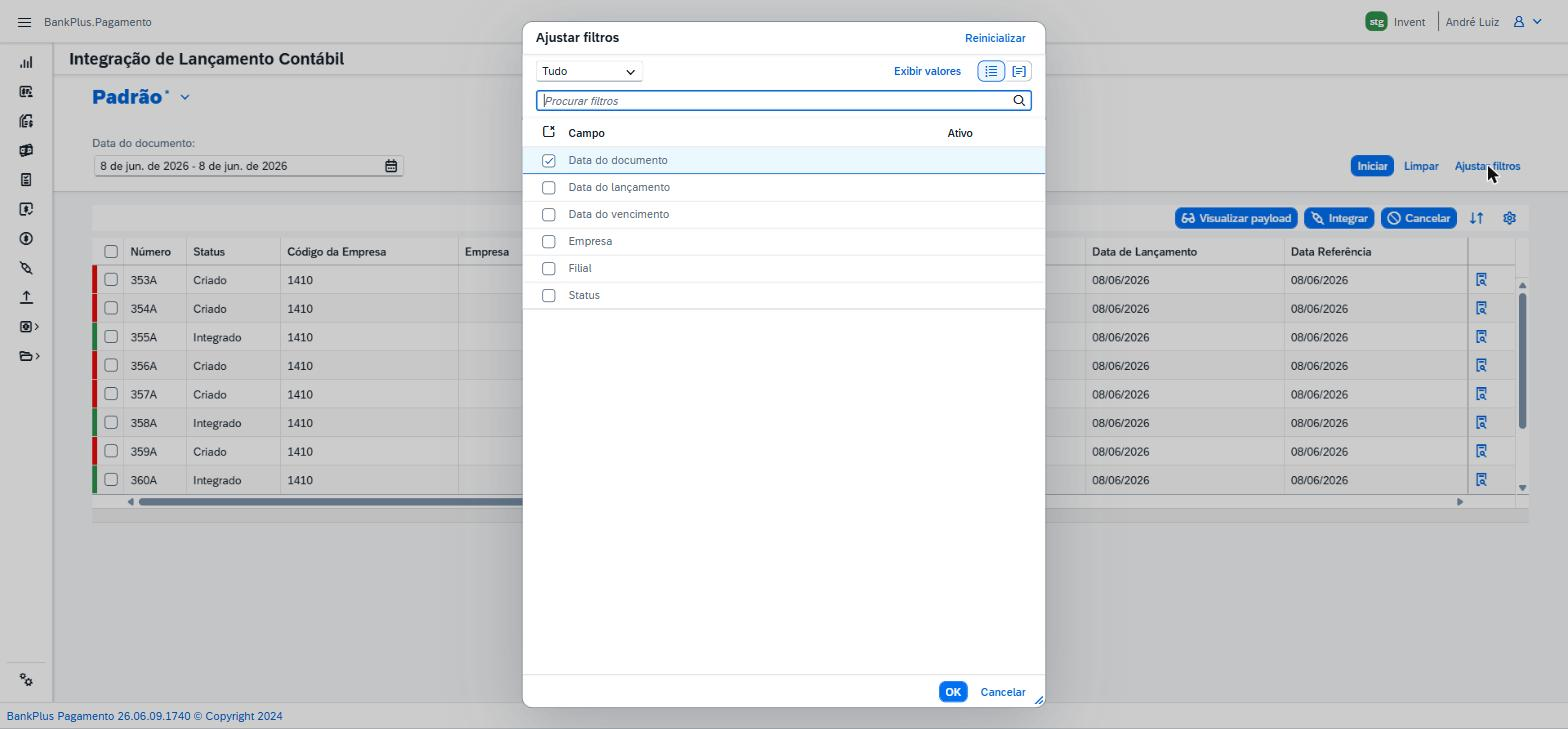1568x729 pixels.
Task: Switch to list view in filter dialog
Action: click(991, 71)
